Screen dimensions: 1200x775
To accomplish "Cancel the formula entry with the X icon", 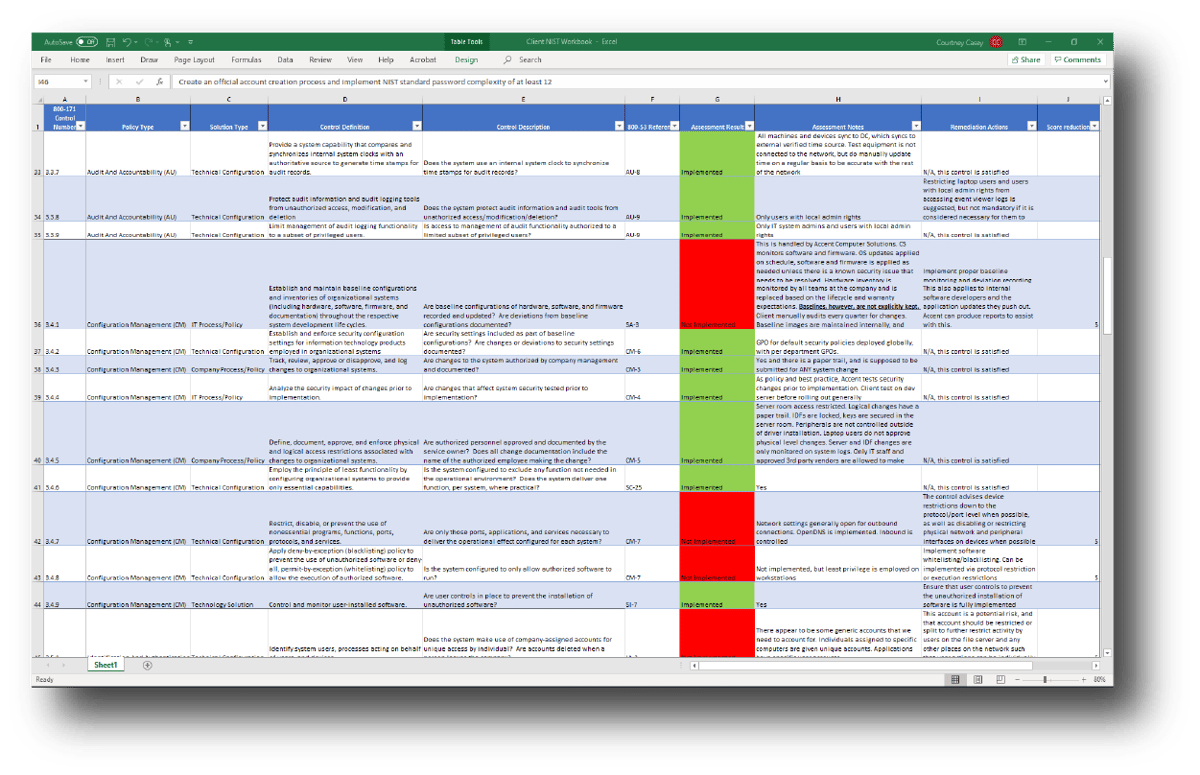I will pyautogui.click(x=119, y=82).
